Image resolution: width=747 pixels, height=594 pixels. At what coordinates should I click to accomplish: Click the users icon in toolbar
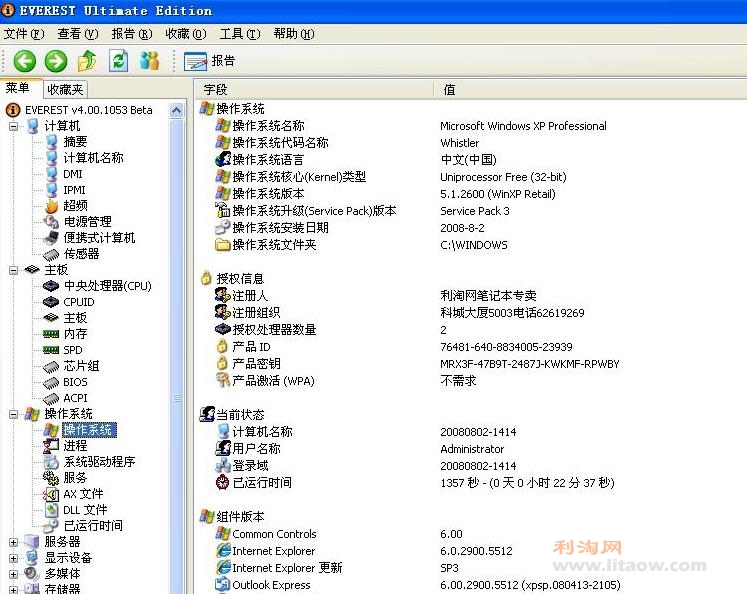pos(149,61)
